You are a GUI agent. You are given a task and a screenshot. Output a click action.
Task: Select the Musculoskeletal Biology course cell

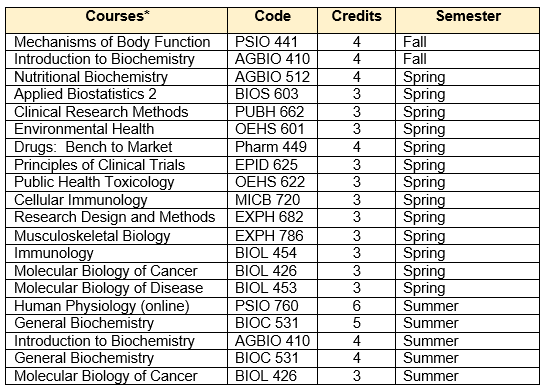tap(117, 236)
